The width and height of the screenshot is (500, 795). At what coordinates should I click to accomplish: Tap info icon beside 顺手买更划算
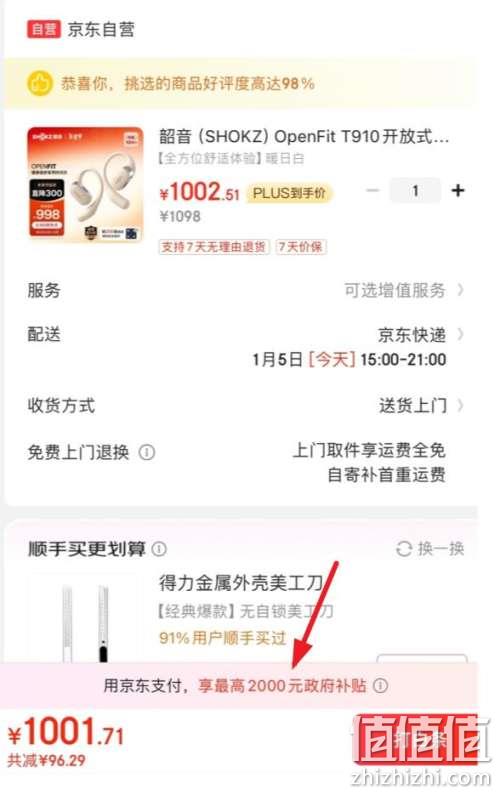159,549
